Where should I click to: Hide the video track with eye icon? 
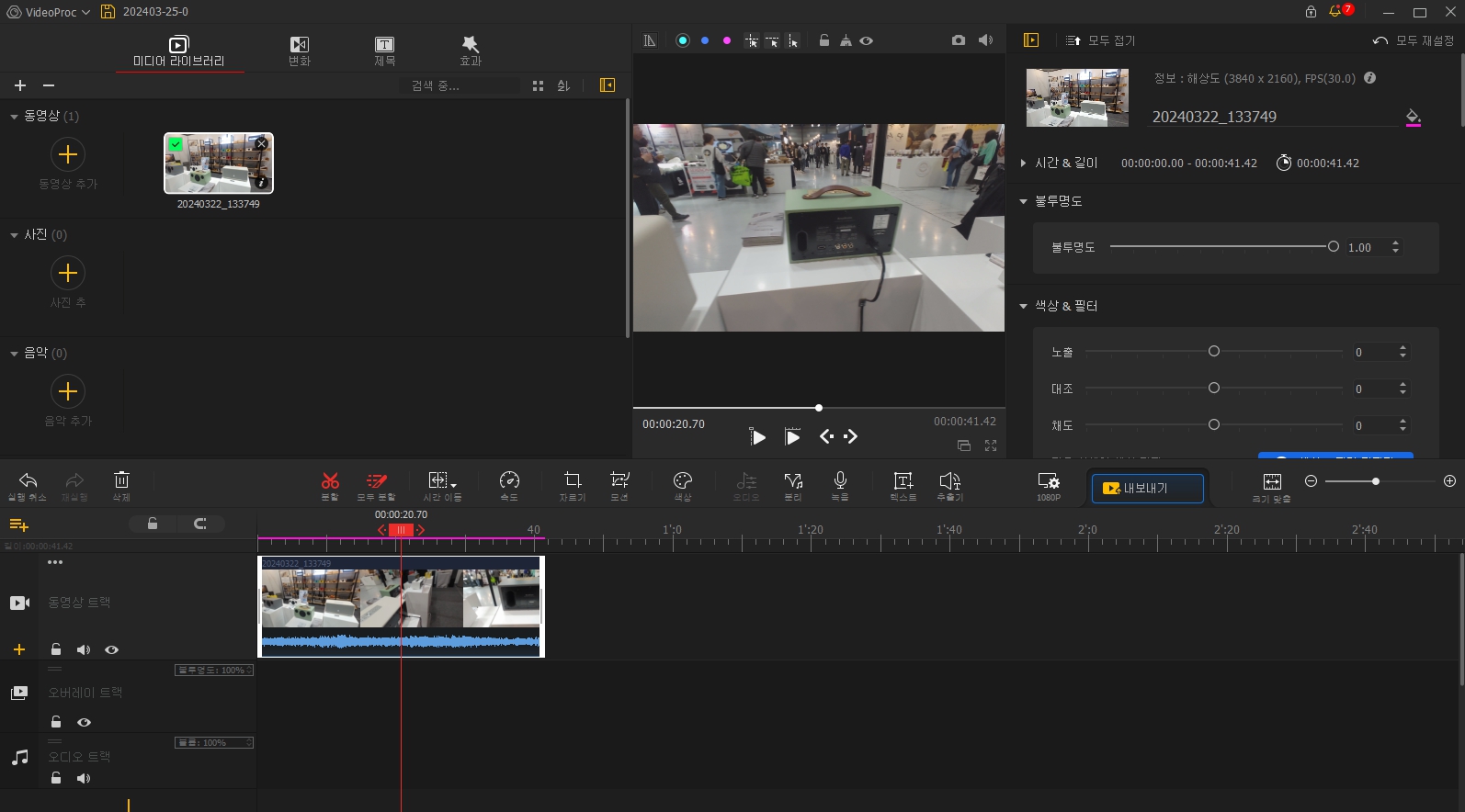111,649
